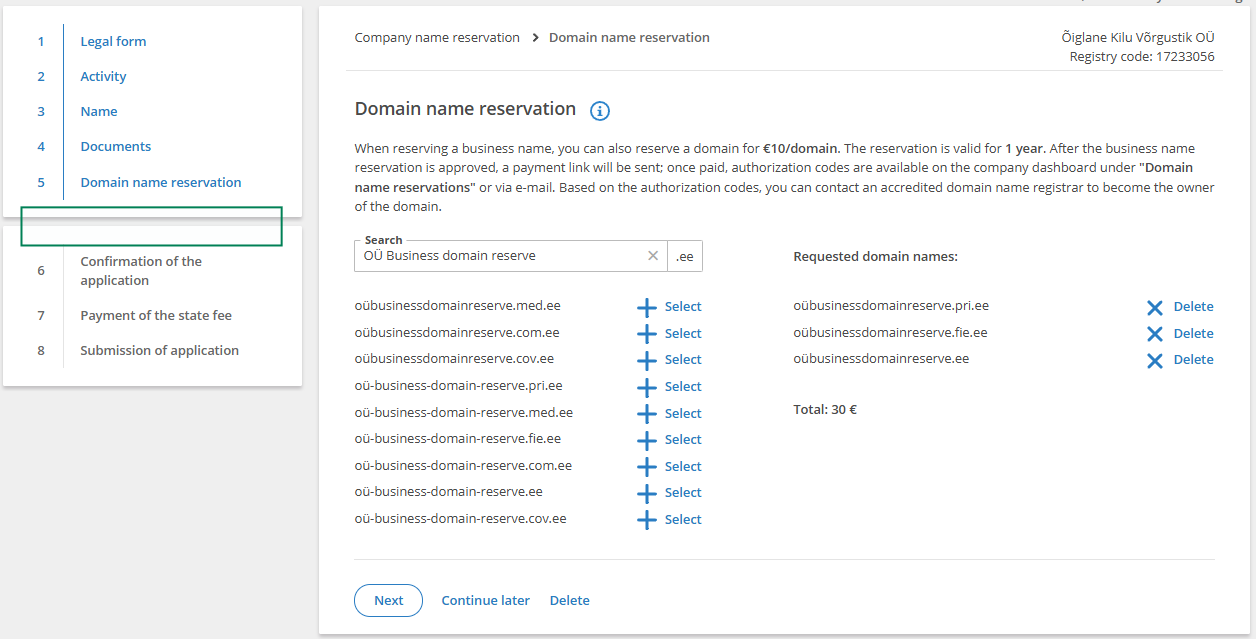Delete requested oübusinessdomainreserve.ee via Delete link
The image size is (1256, 639).
pyautogui.click(x=1193, y=360)
